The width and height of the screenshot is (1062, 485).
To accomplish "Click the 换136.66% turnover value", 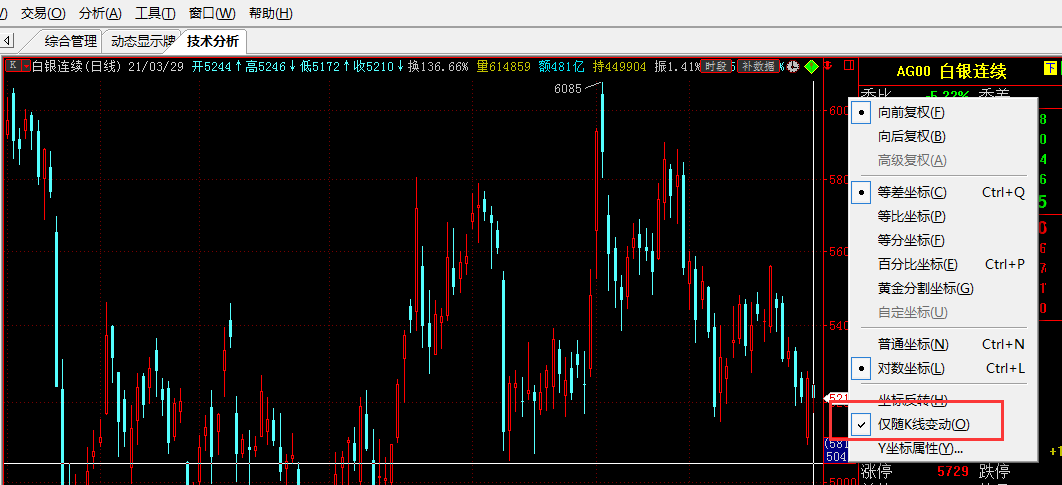I will tap(438, 66).
